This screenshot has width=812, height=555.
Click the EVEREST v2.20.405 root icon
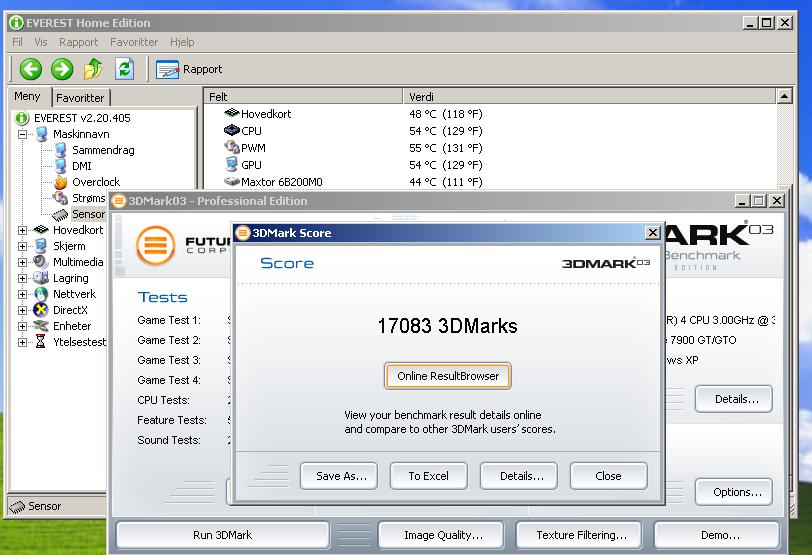point(22,118)
